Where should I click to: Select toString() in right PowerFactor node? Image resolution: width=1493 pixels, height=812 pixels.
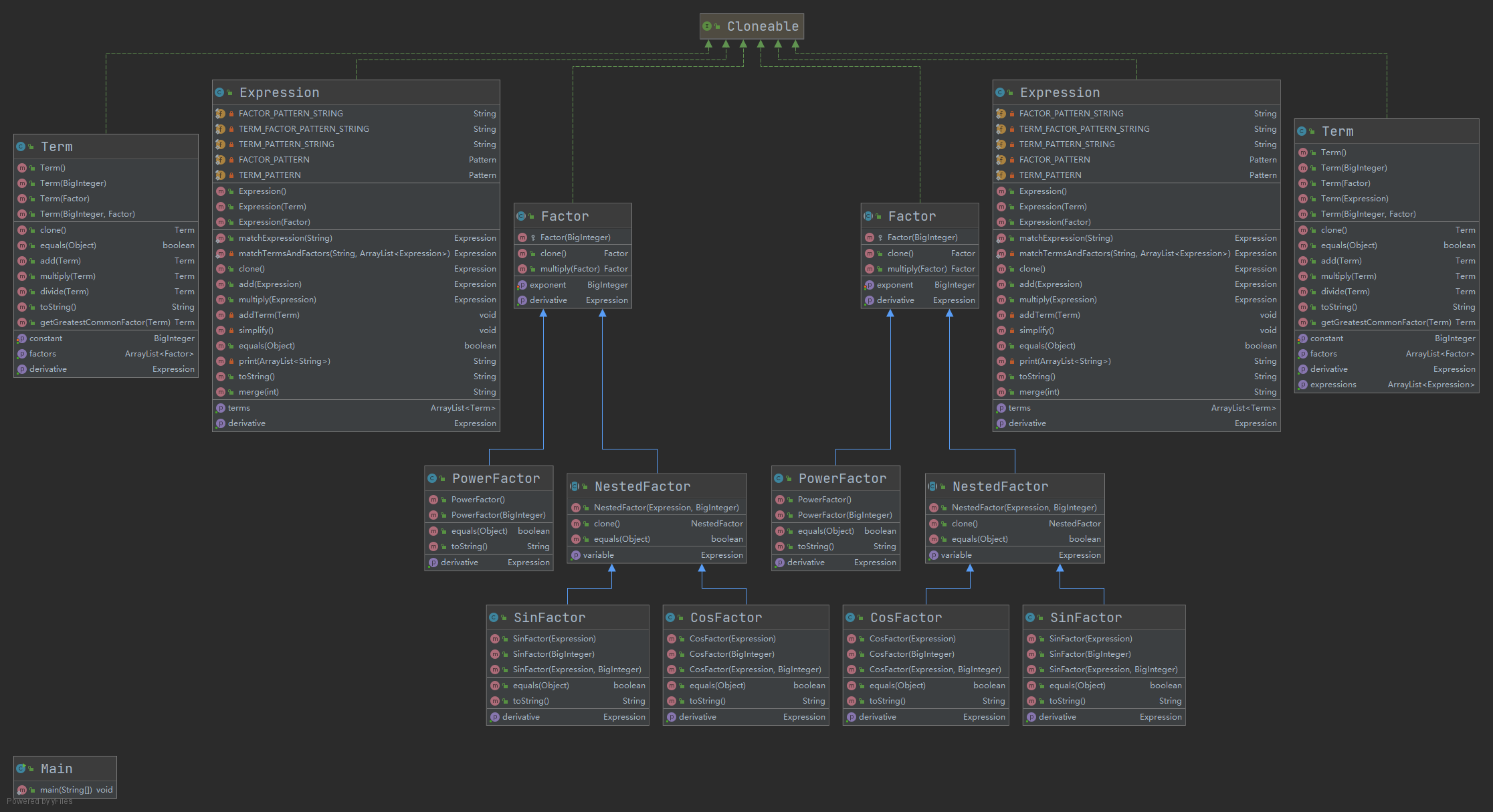coord(835,546)
